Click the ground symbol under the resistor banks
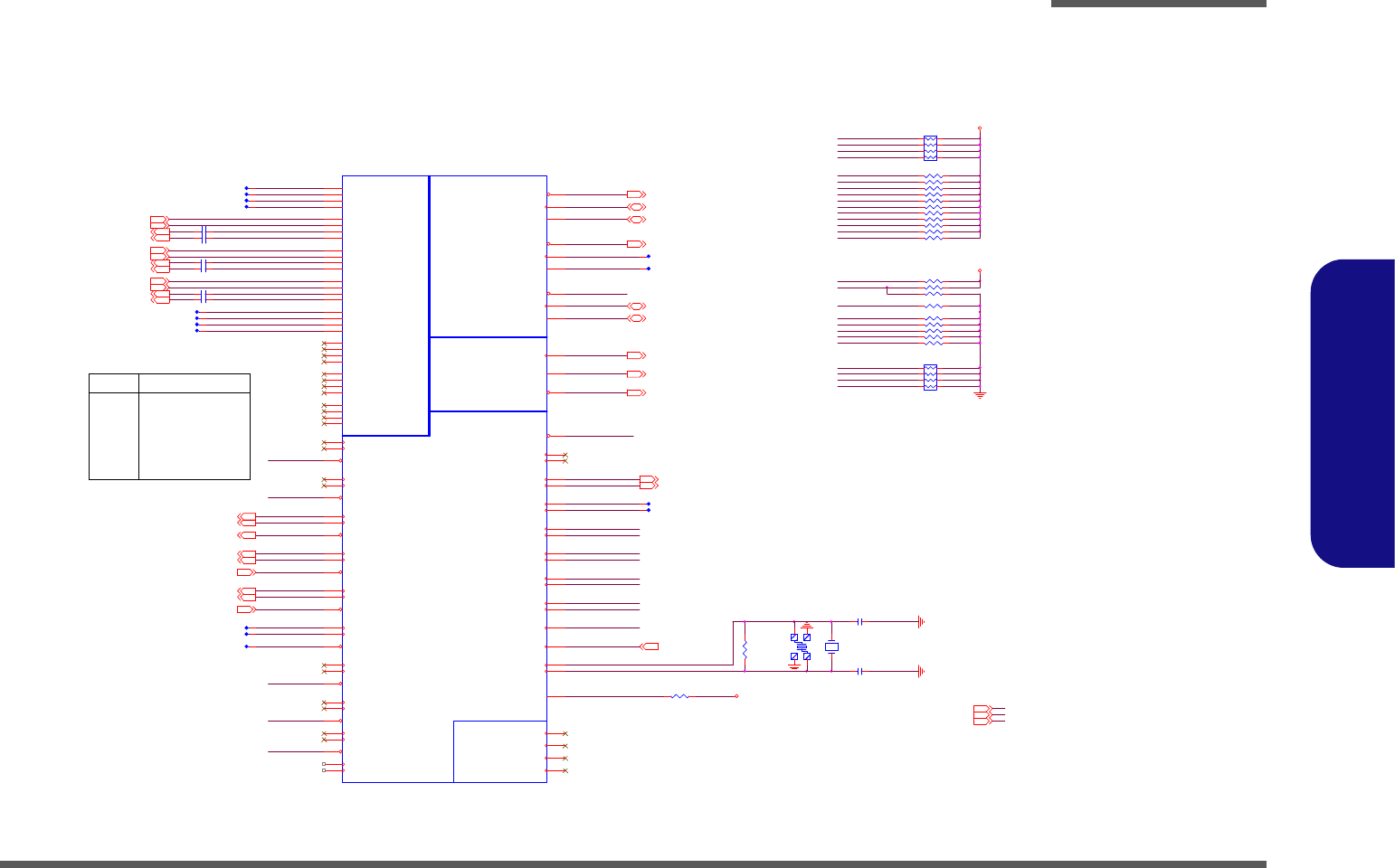 [x=980, y=396]
